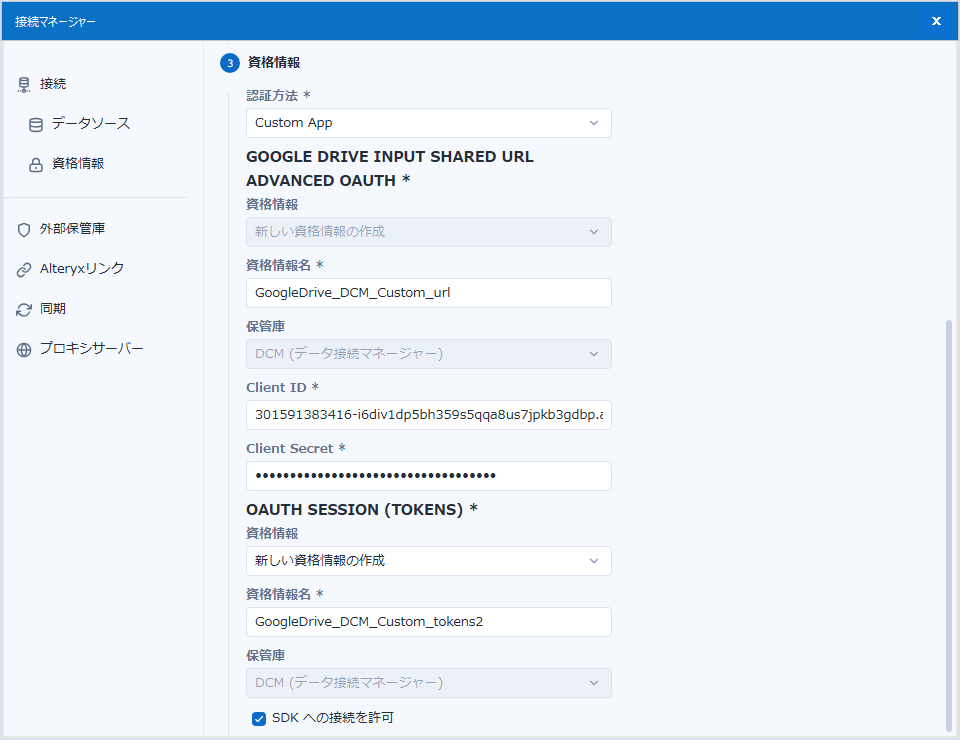Click the chain link icon for Alteryxリンク
Viewport: 960px width, 740px height.
coord(24,269)
